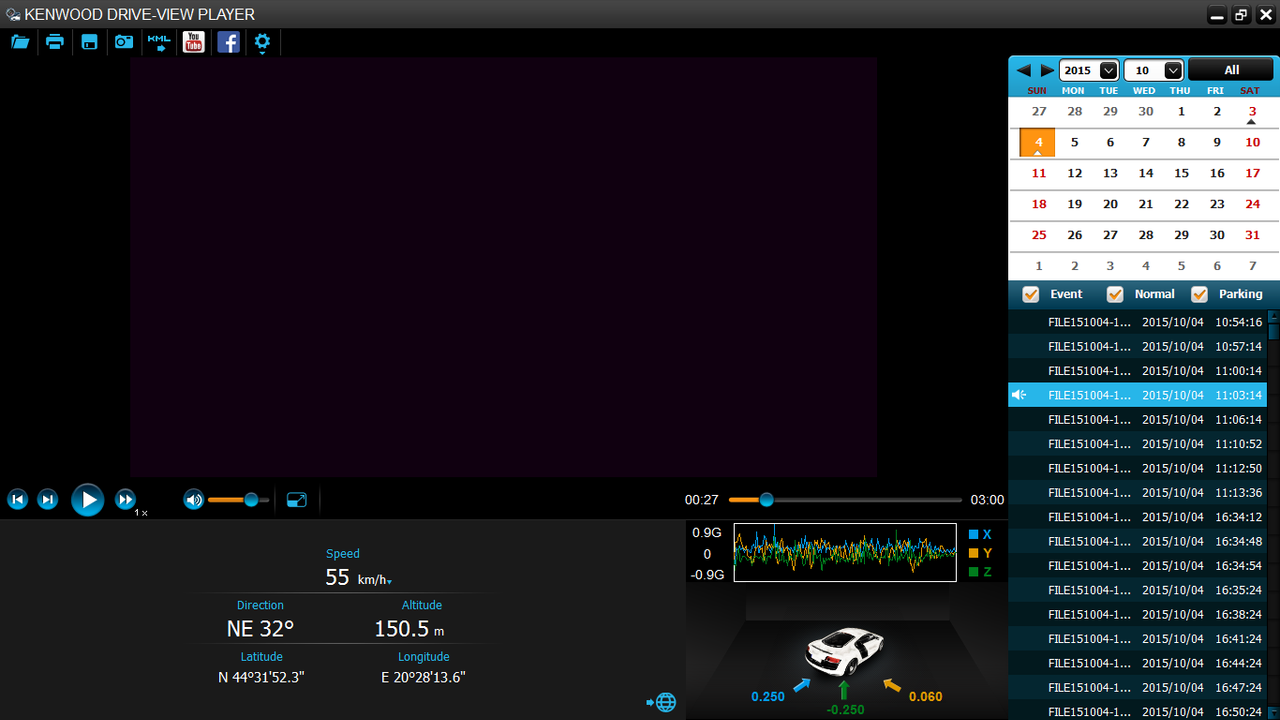
Task: Mute audio with the speaker icon
Action: pos(193,500)
